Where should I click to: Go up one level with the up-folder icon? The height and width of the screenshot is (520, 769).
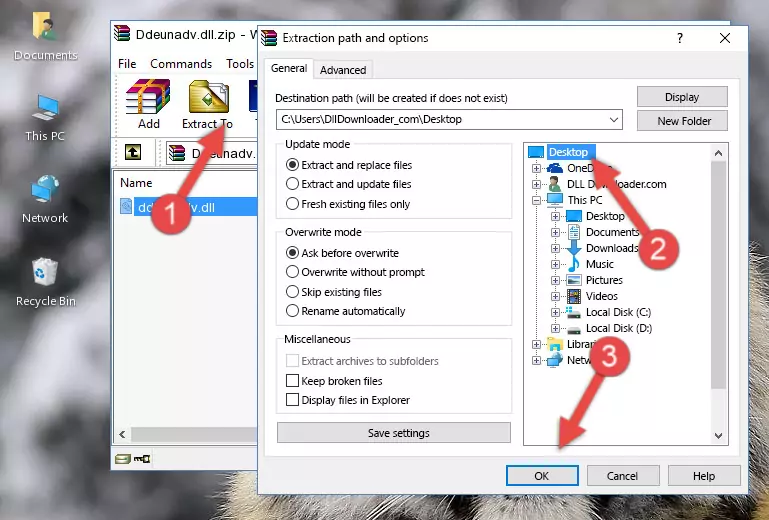tap(133, 152)
